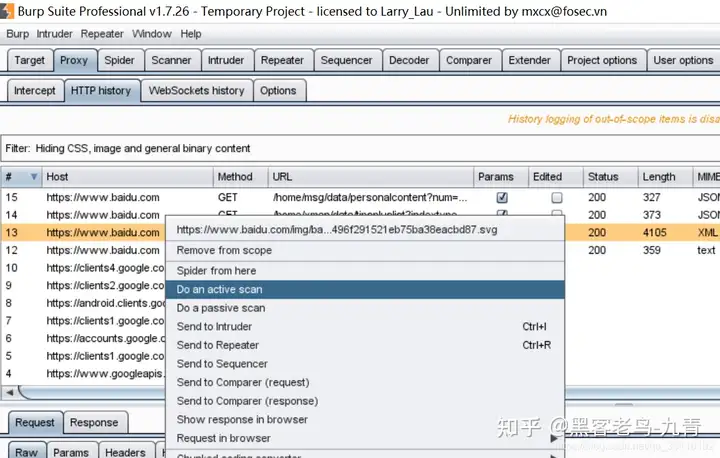Sort by the Method column header
This screenshot has height=458, width=720.
(241, 177)
